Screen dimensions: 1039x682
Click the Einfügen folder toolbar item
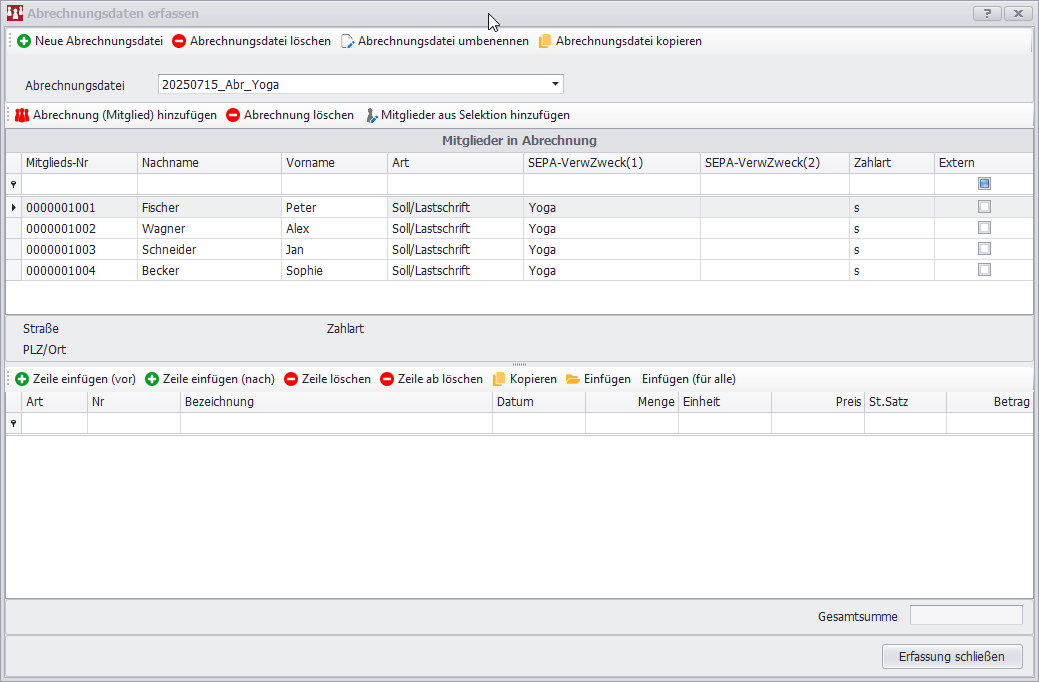click(x=598, y=379)
